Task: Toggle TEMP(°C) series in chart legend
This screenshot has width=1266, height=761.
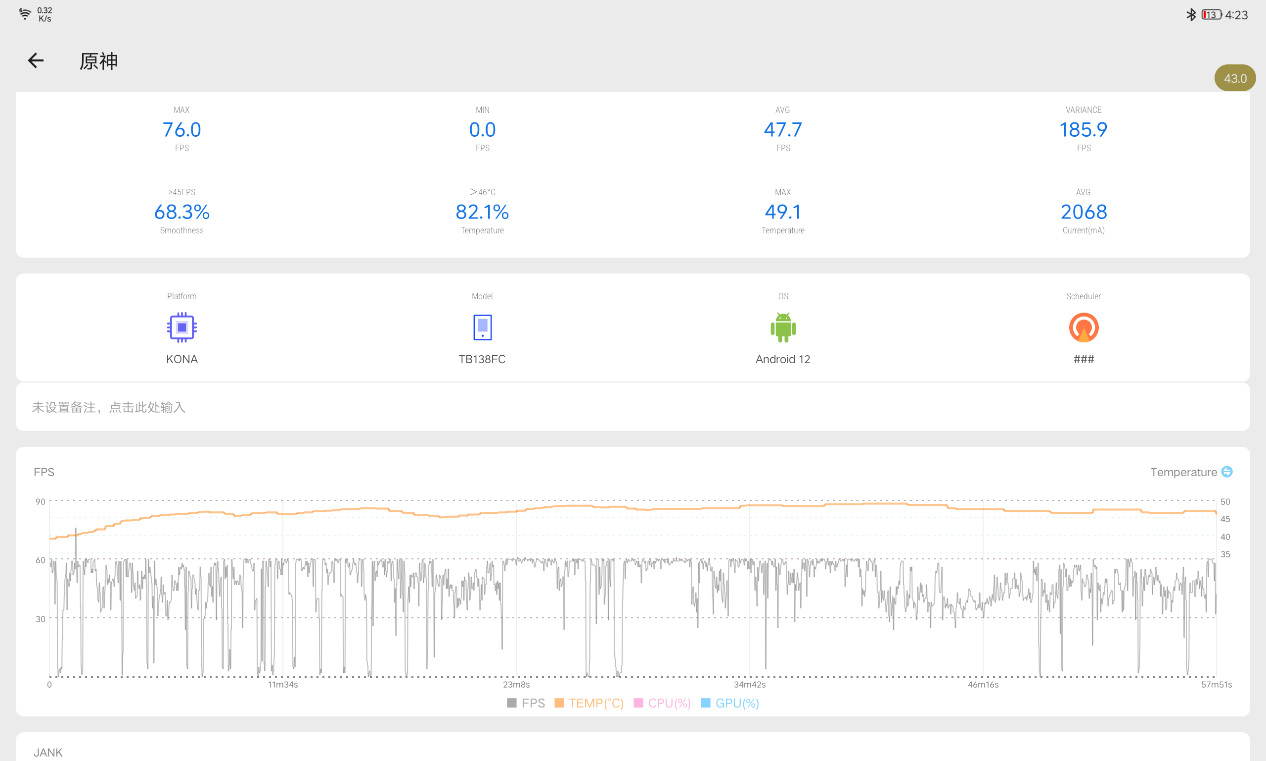Action: coord(589,703)
